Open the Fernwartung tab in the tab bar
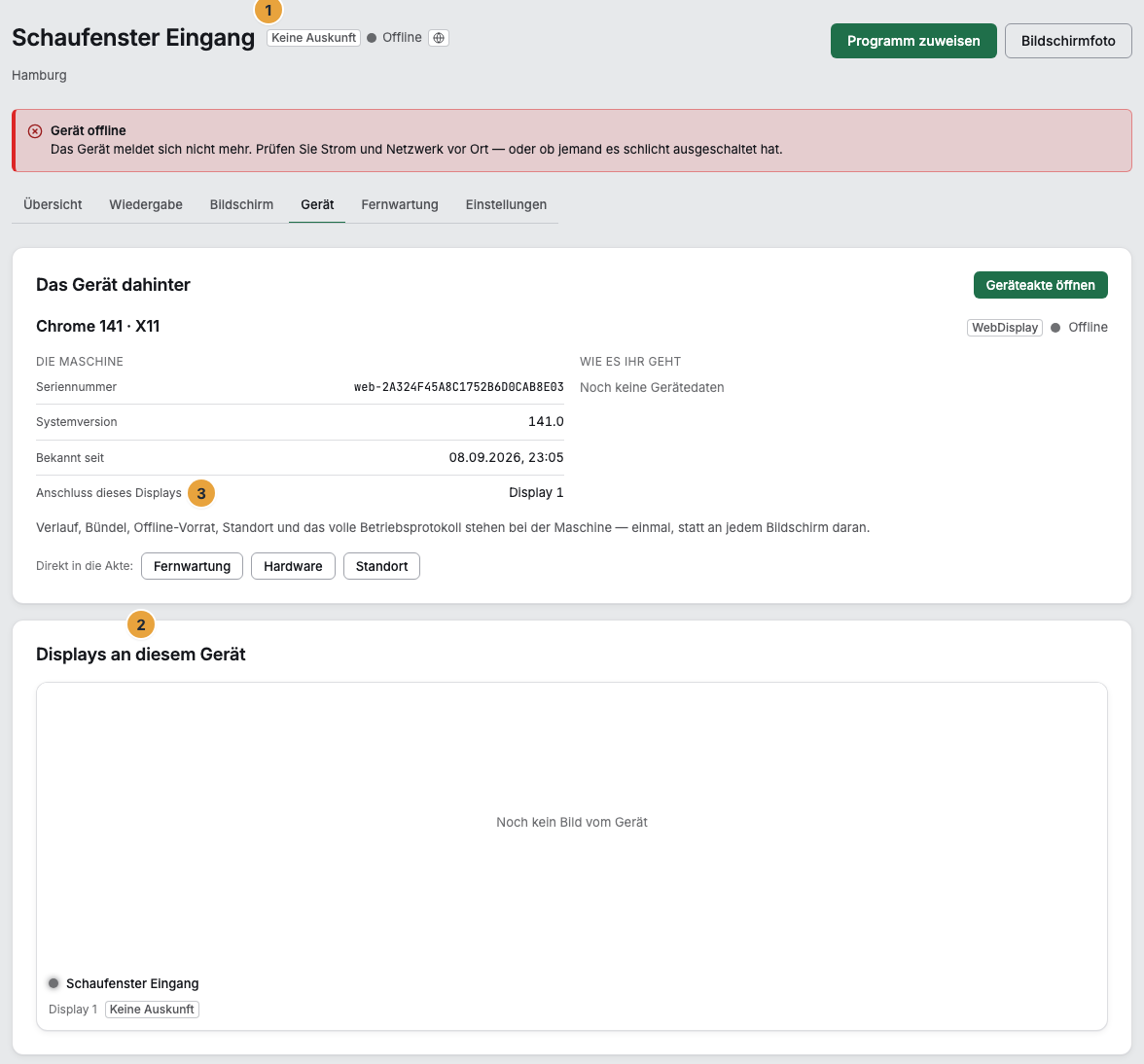Viewport: 1144px width, 1064px height. coord(400,205)
